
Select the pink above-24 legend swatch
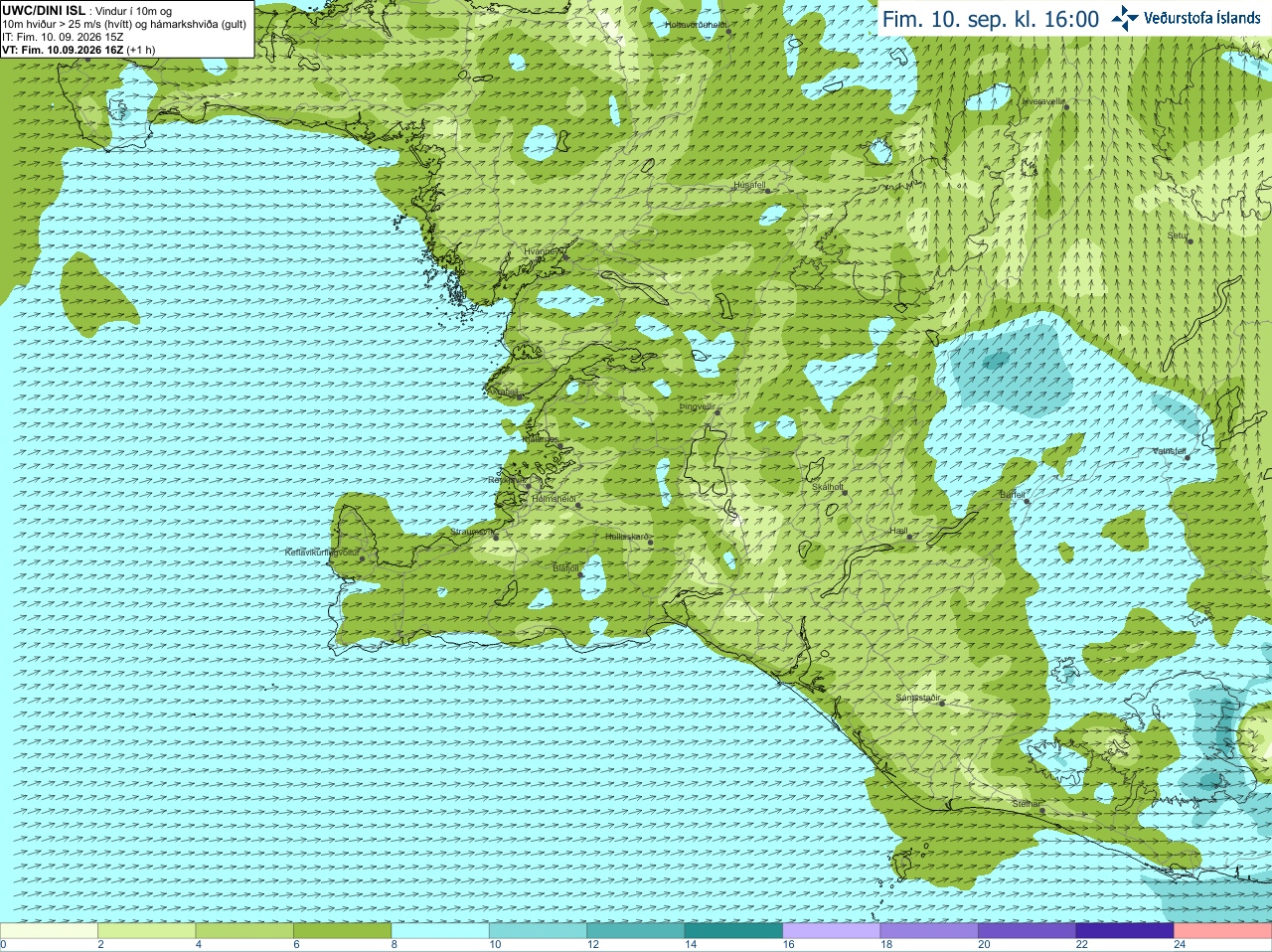[x=1223, y=931]
